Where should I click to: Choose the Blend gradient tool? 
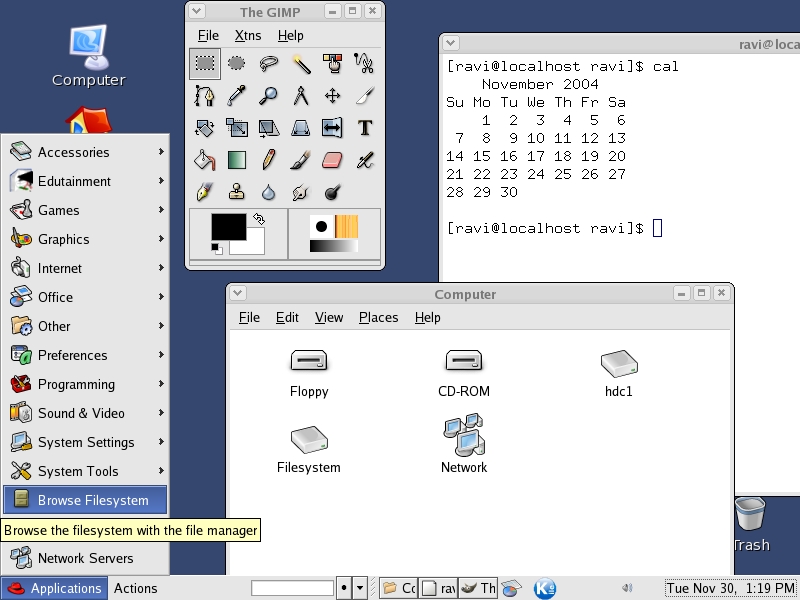click(x=237, y=160)
